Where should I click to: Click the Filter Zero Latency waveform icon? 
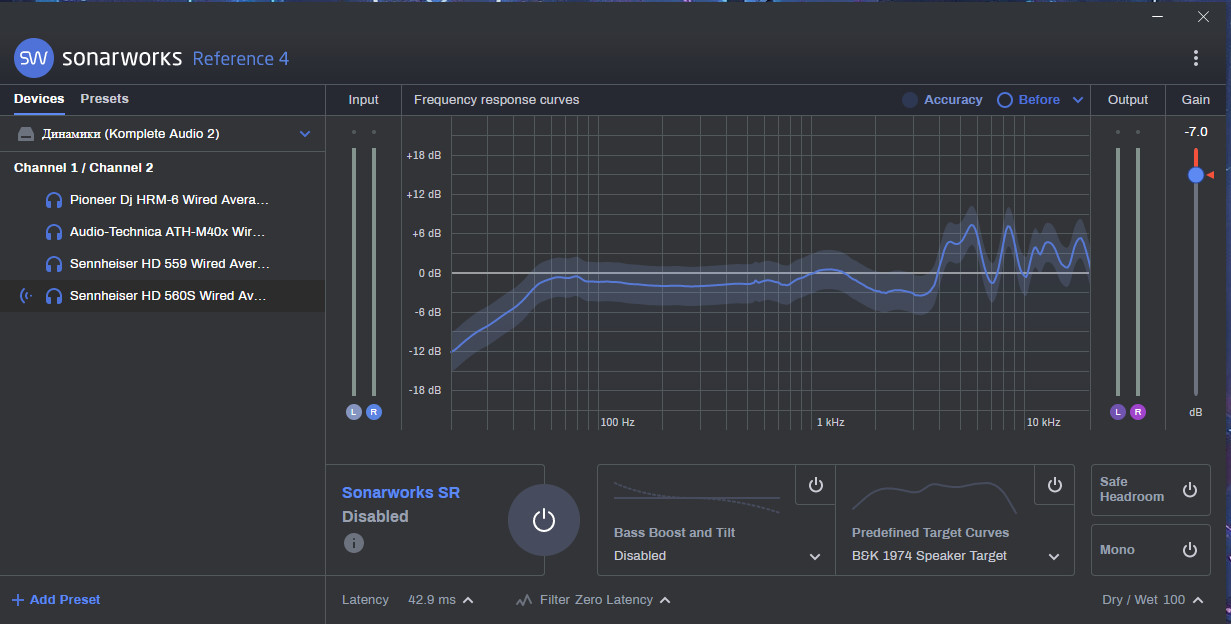(x=524, y=600)
